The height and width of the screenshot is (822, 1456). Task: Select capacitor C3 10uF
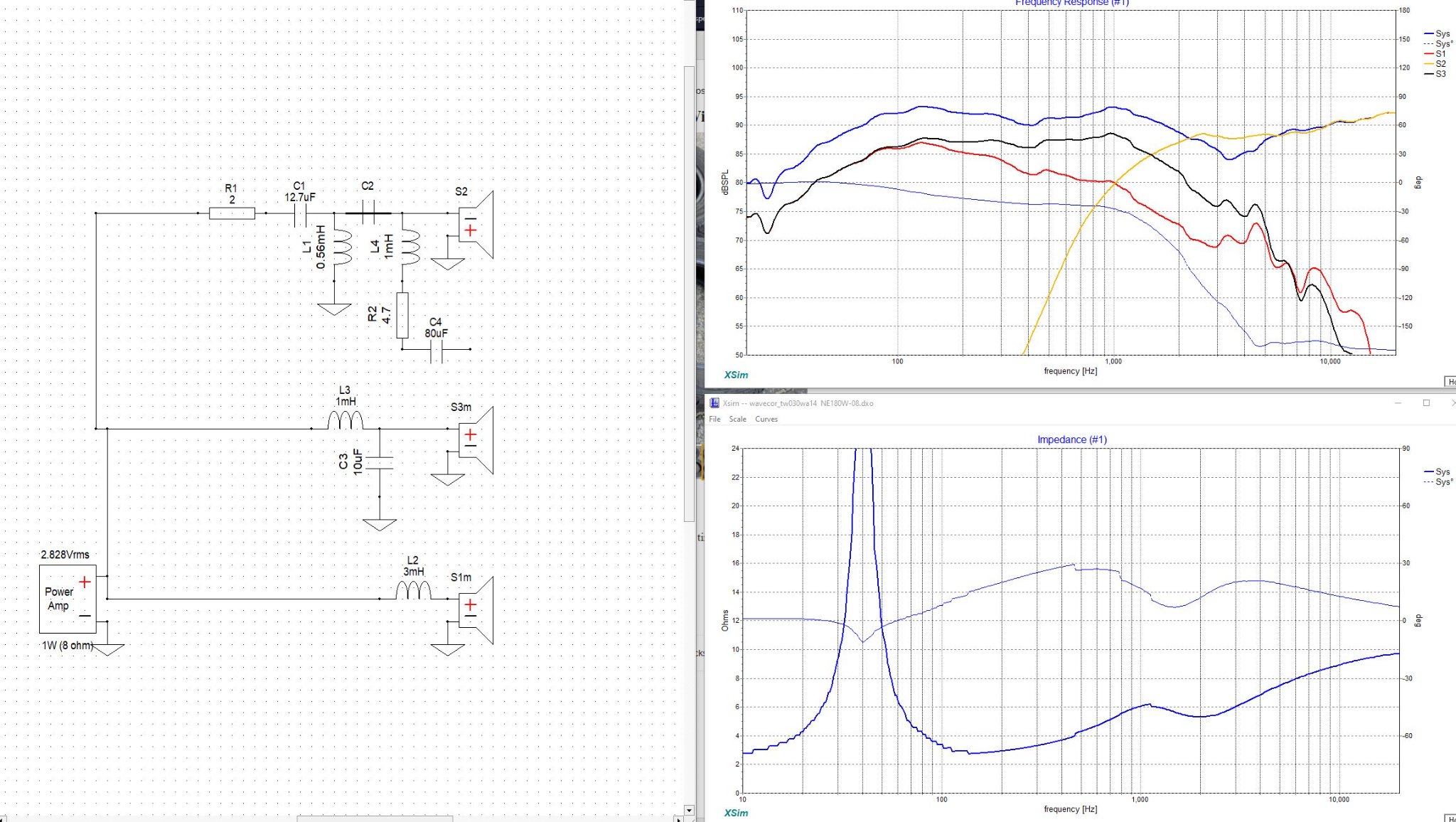pos(380,462)
